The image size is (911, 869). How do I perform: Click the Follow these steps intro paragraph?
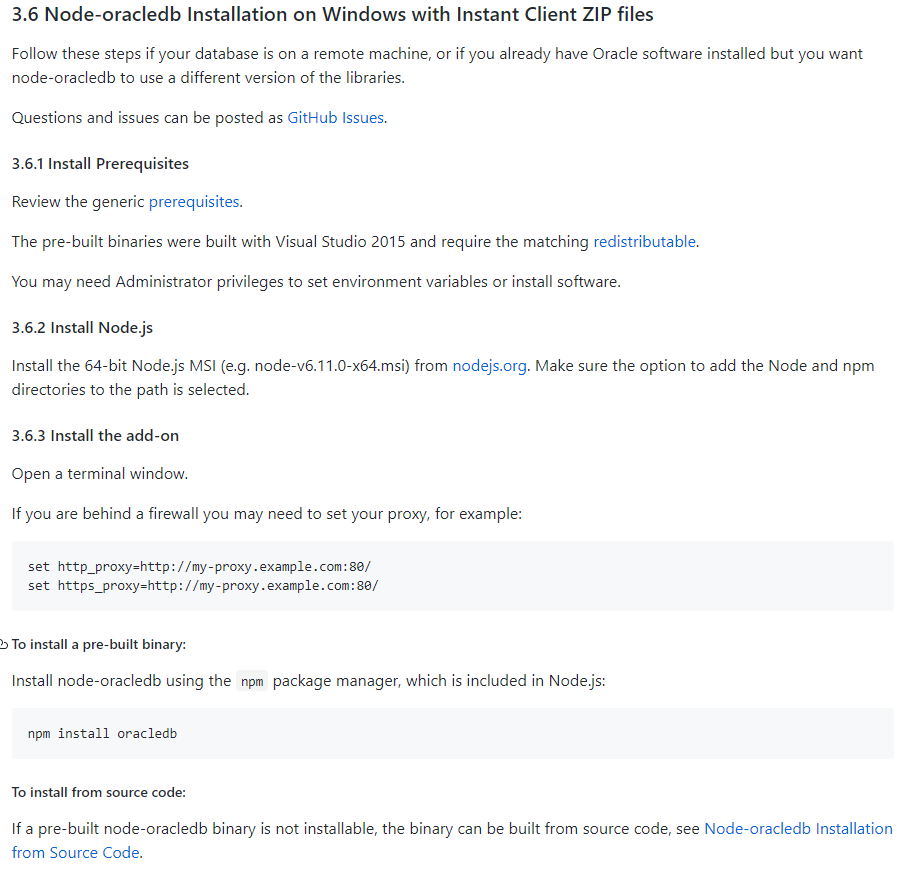pos(437,66)
